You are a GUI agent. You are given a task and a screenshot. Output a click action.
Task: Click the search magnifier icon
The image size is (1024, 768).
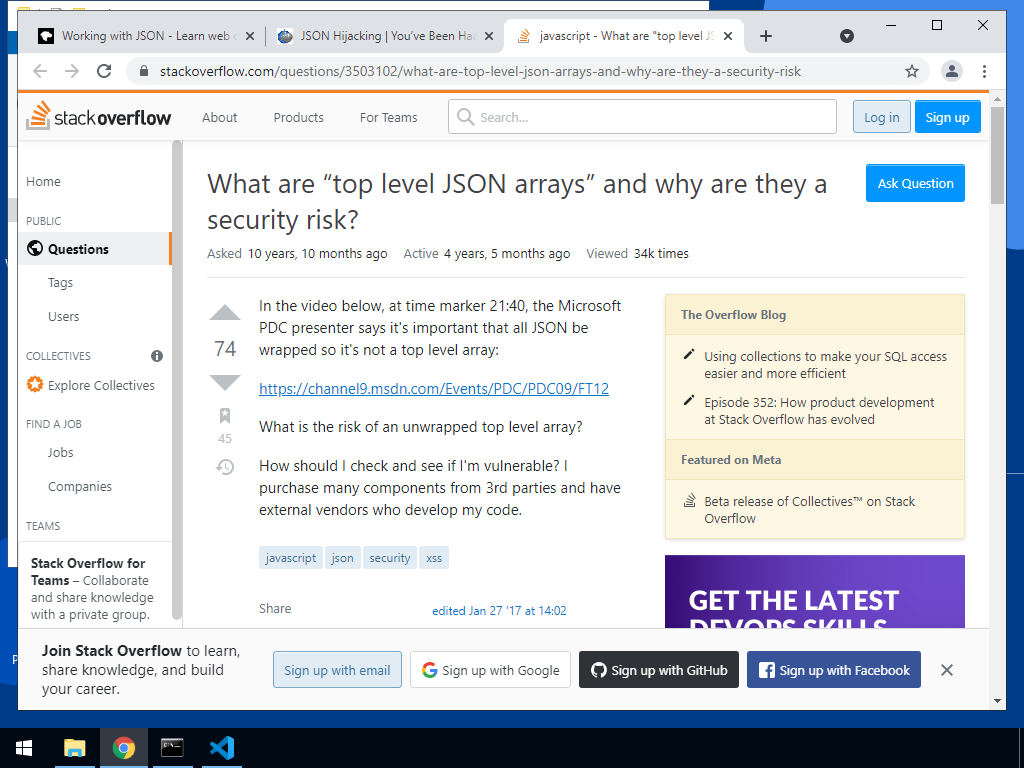(466, 117)
